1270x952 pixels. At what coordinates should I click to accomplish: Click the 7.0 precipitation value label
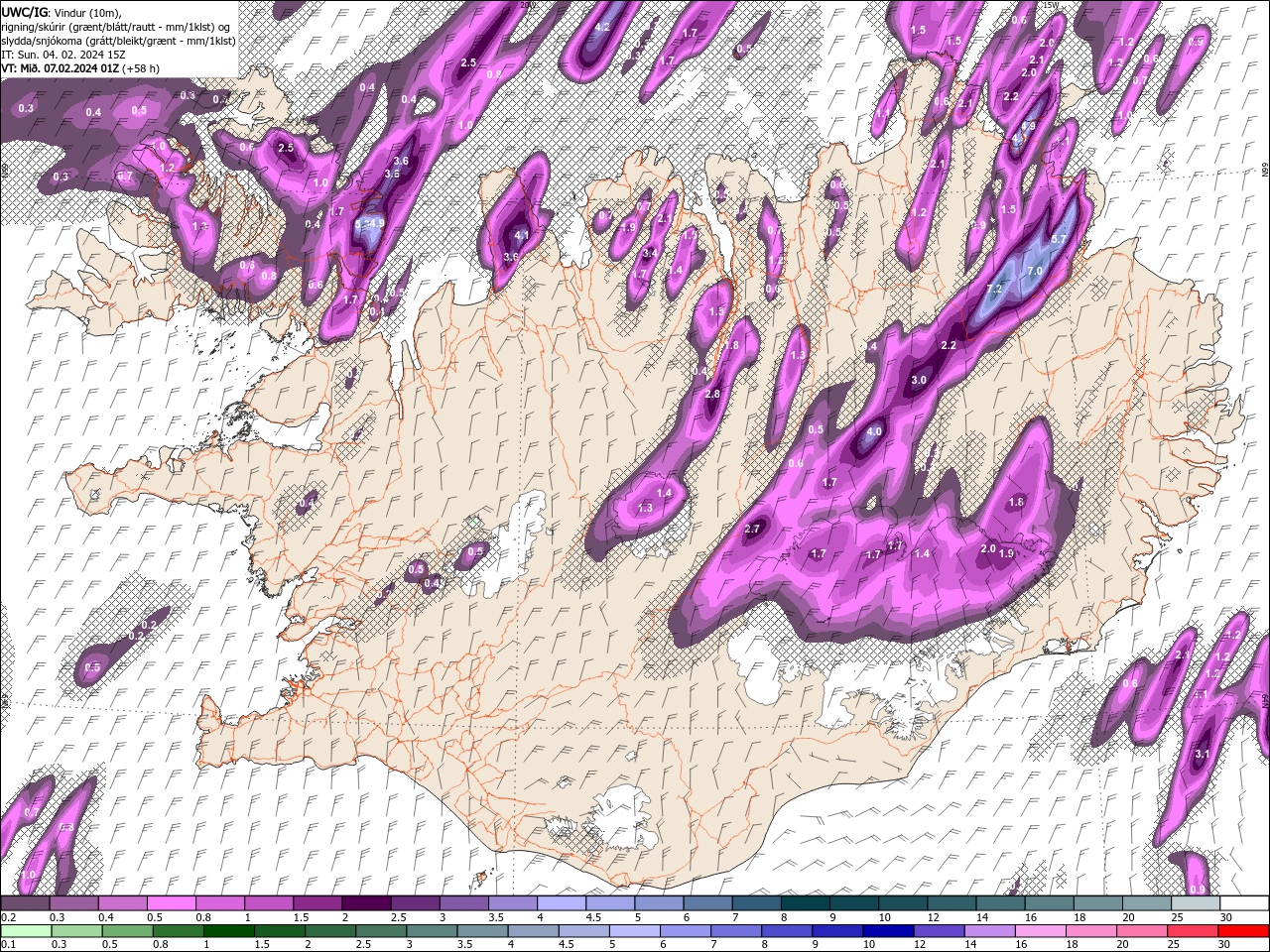[1034, 271]
